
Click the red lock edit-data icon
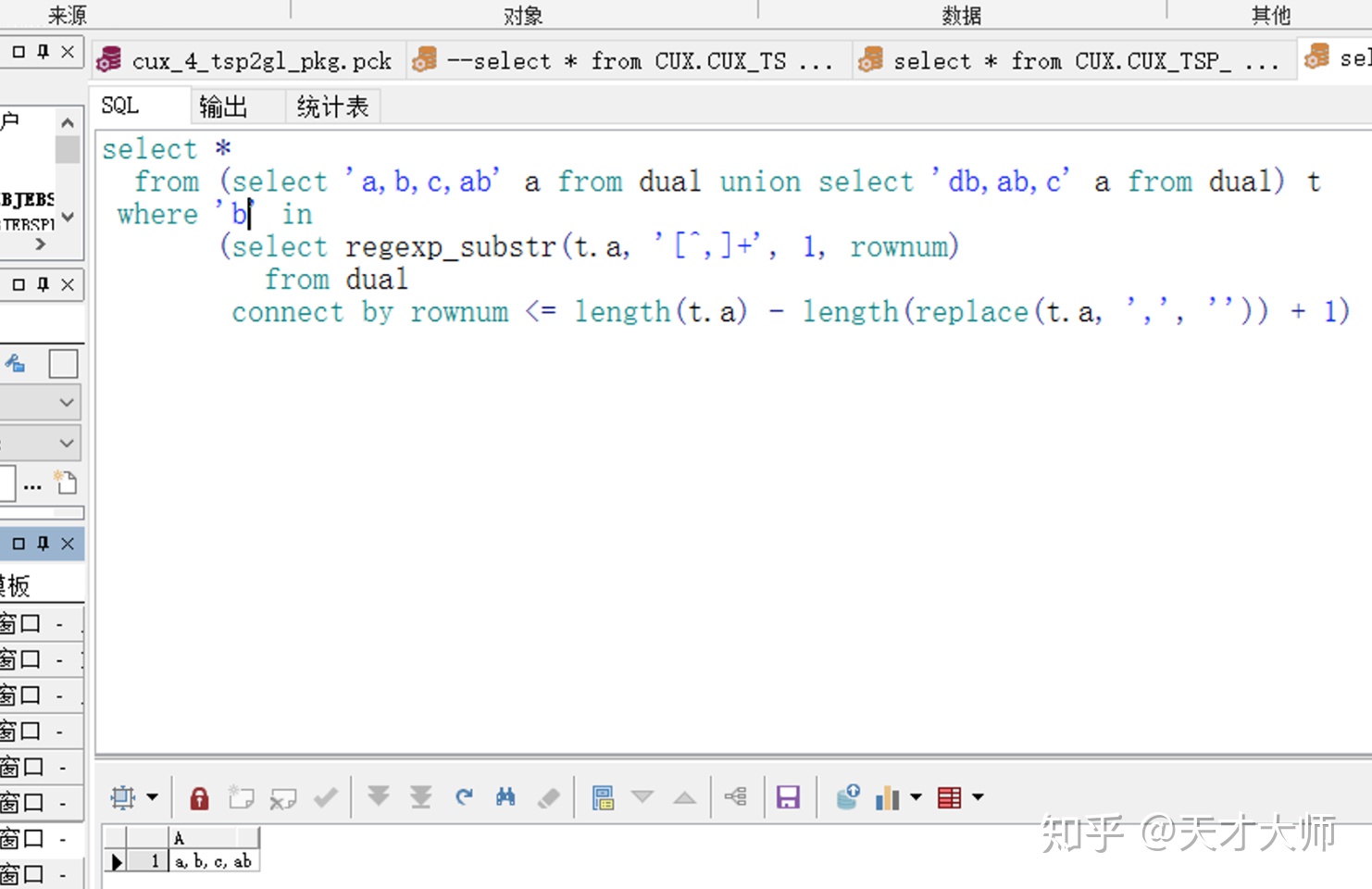(x=199, y=797)
